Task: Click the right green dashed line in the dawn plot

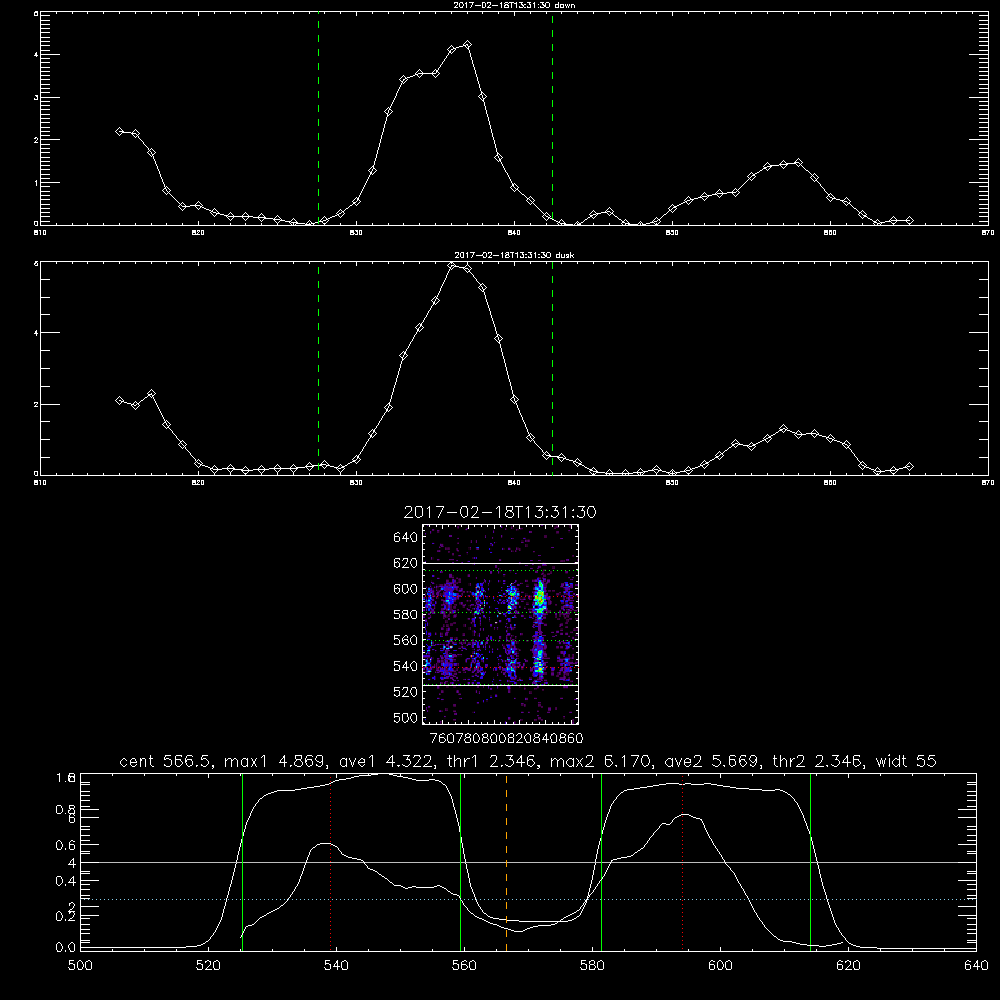Action: click(552, 118)
